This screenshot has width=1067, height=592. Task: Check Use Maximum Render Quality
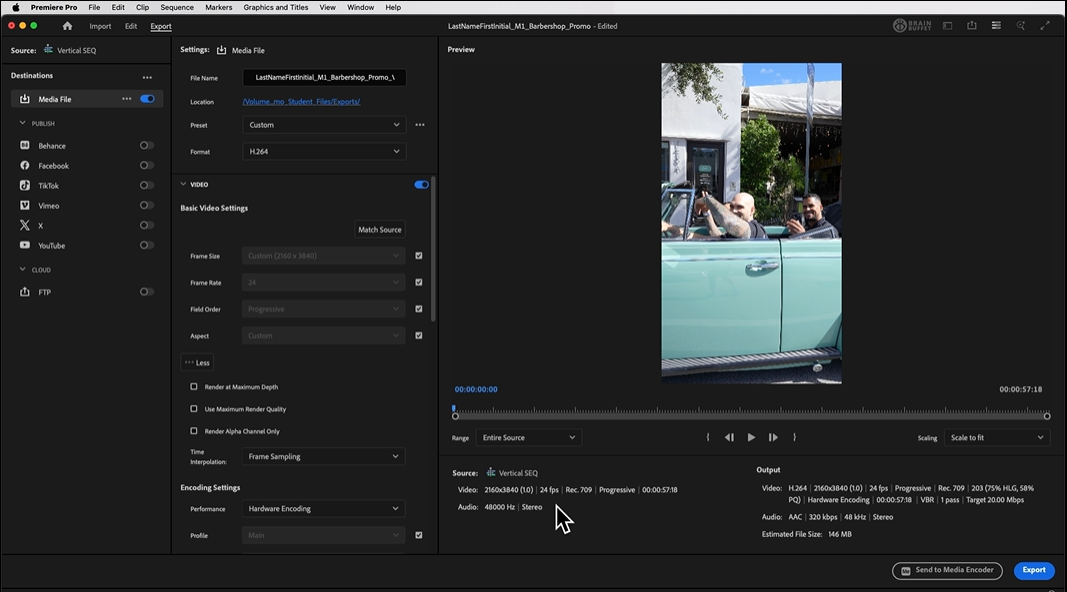coord(193,409)
